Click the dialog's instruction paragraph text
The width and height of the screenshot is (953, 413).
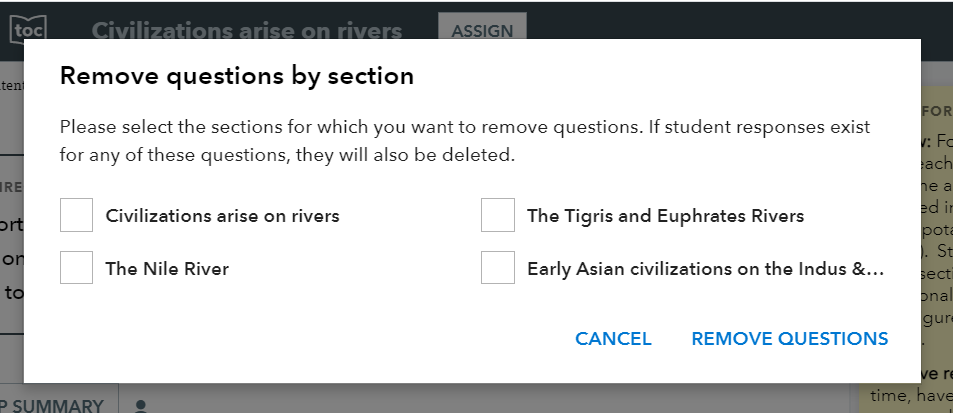(465, 141)
